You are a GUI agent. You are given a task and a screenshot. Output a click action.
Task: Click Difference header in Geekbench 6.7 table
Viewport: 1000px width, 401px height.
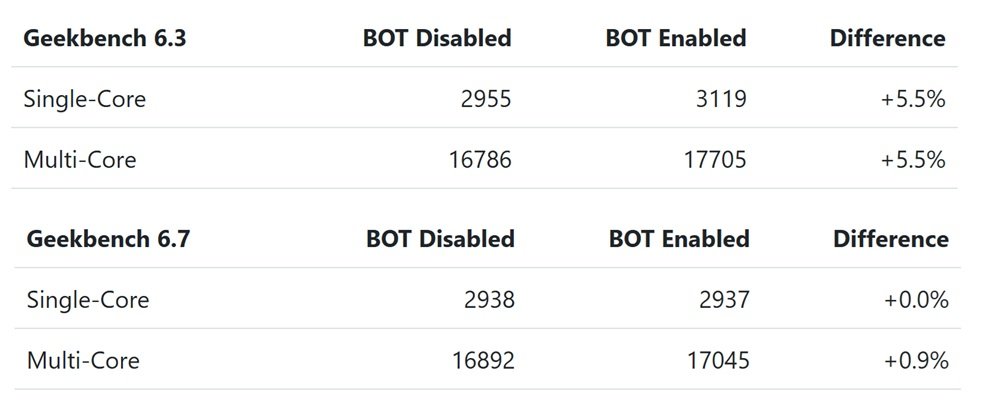tap(890, 240)
